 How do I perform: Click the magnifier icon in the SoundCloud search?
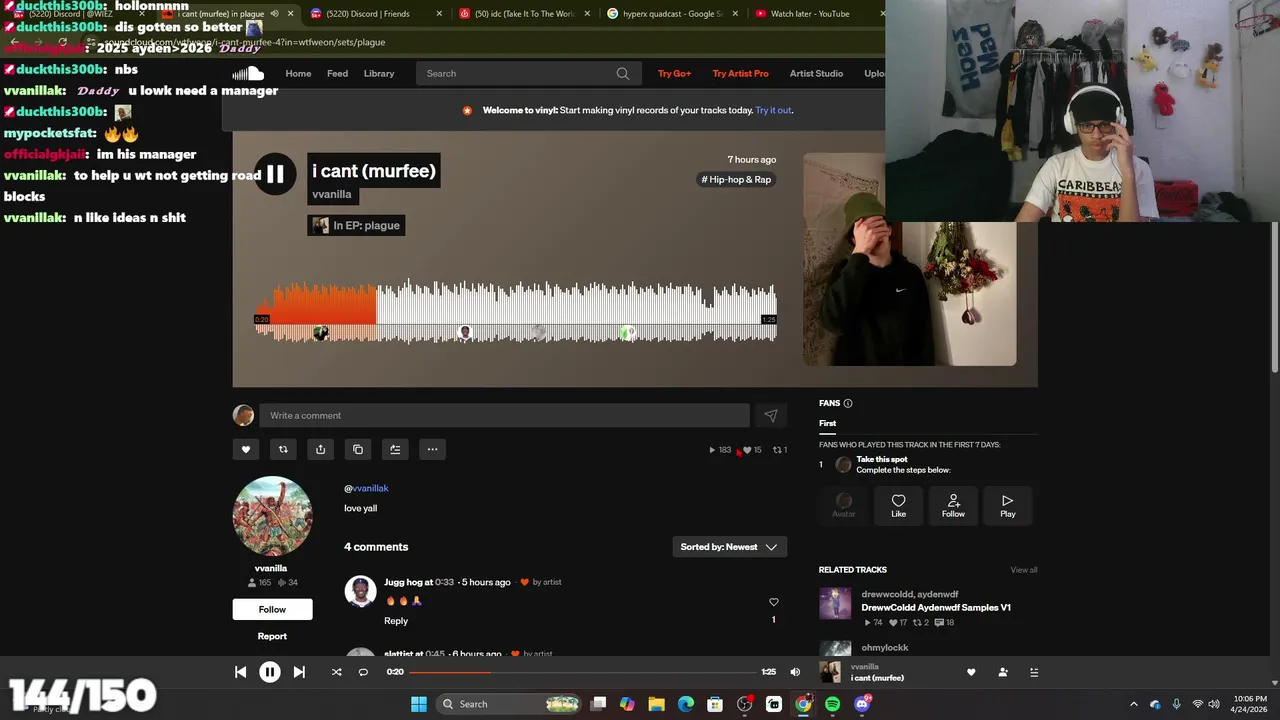click(623, 73)
